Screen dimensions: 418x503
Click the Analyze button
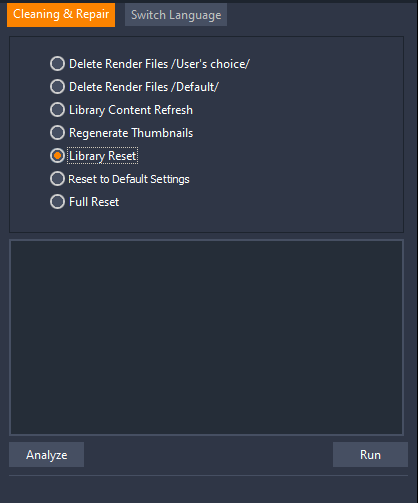coord(46,455)
